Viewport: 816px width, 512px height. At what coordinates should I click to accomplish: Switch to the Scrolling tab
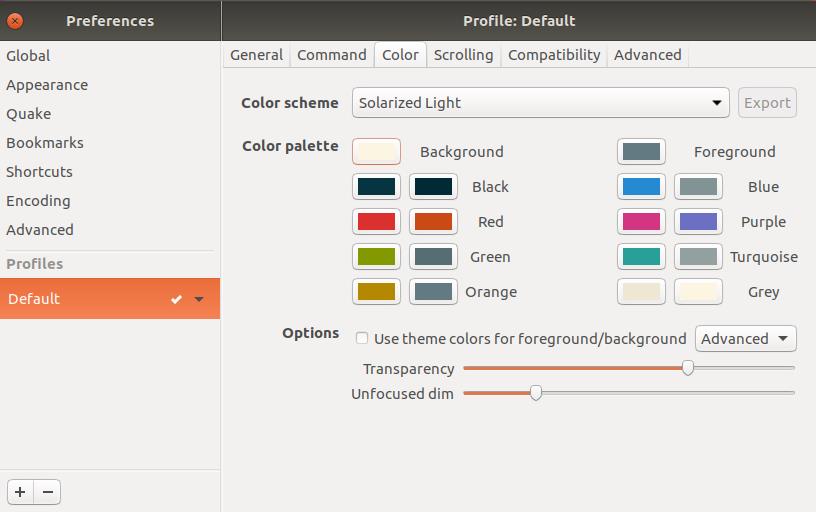point(463,55)
